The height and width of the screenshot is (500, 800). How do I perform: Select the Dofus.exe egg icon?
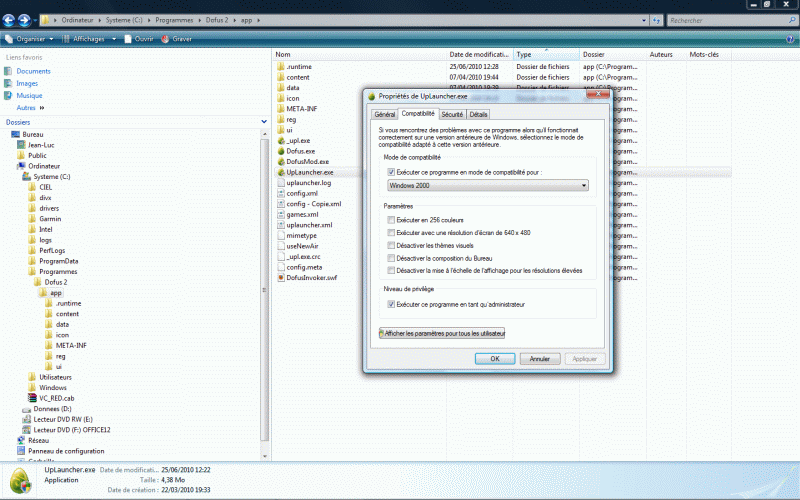pyautogui.click(x=281, y=151)
